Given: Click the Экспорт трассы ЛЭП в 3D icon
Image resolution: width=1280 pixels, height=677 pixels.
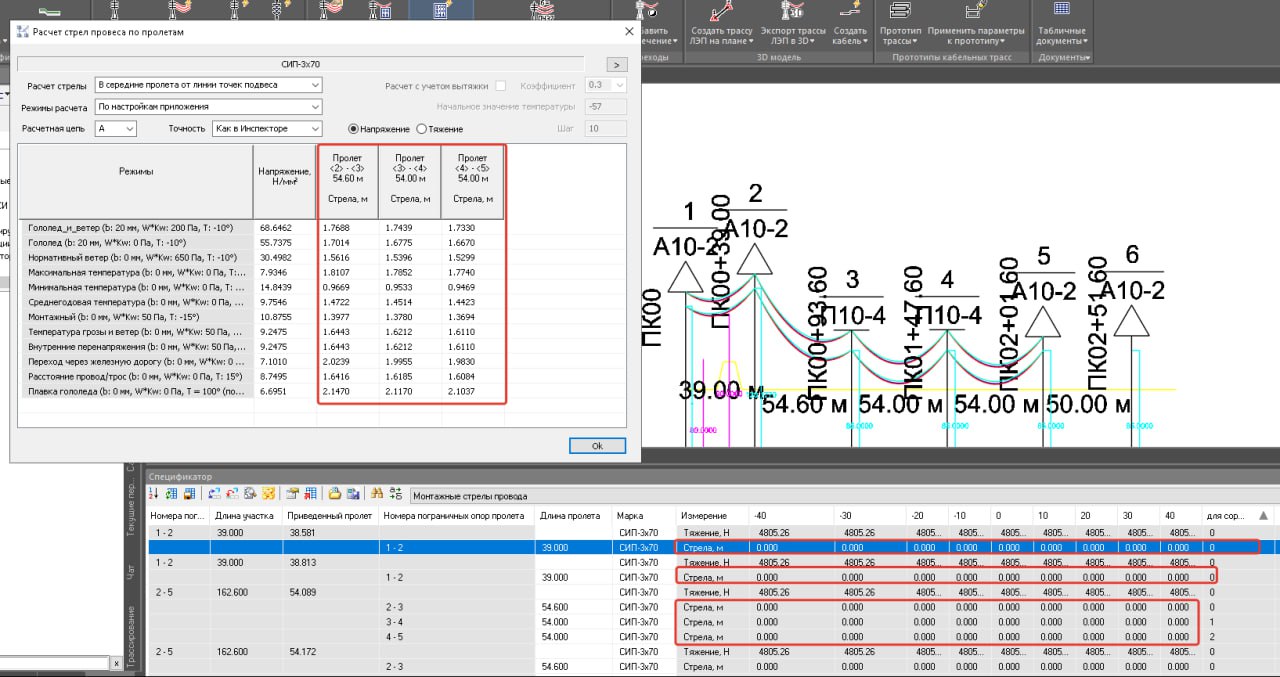Looking at the screenshot, I should tap(786, 11).
